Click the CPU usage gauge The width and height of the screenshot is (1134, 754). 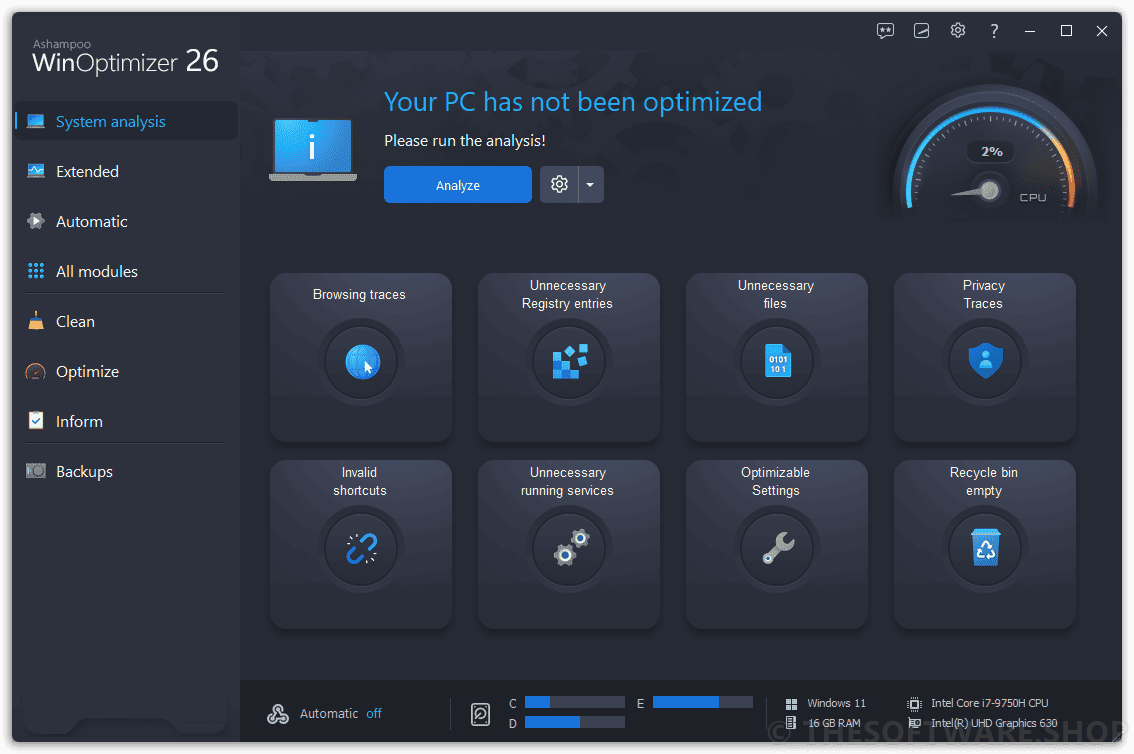click(994, 150)
